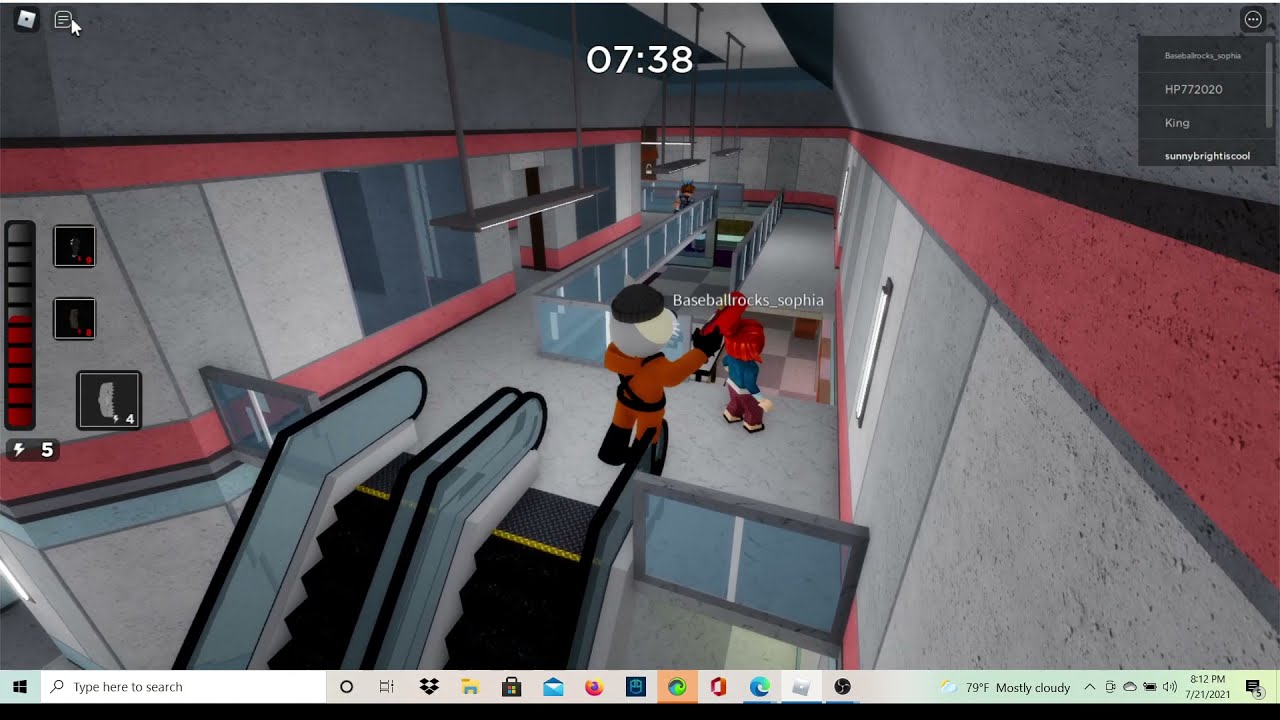1280x720 pixels.
Task: Activate the trap ability slot costing 4
Action: pyautogui.click(x=109, y=400)
